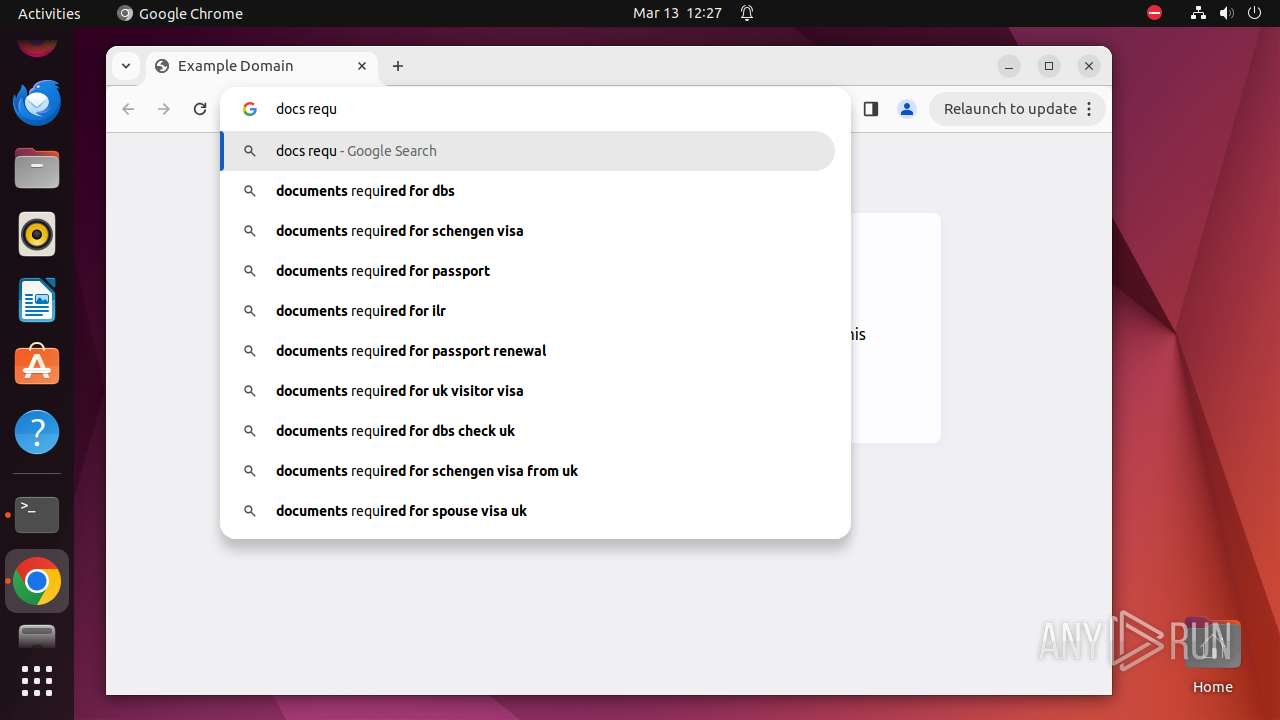Image resolution: width=1280 pixels, height=720 pixels.
Task: Open the Chrome side panel icon
Action: pyautogui.click(x=871, y=109)
